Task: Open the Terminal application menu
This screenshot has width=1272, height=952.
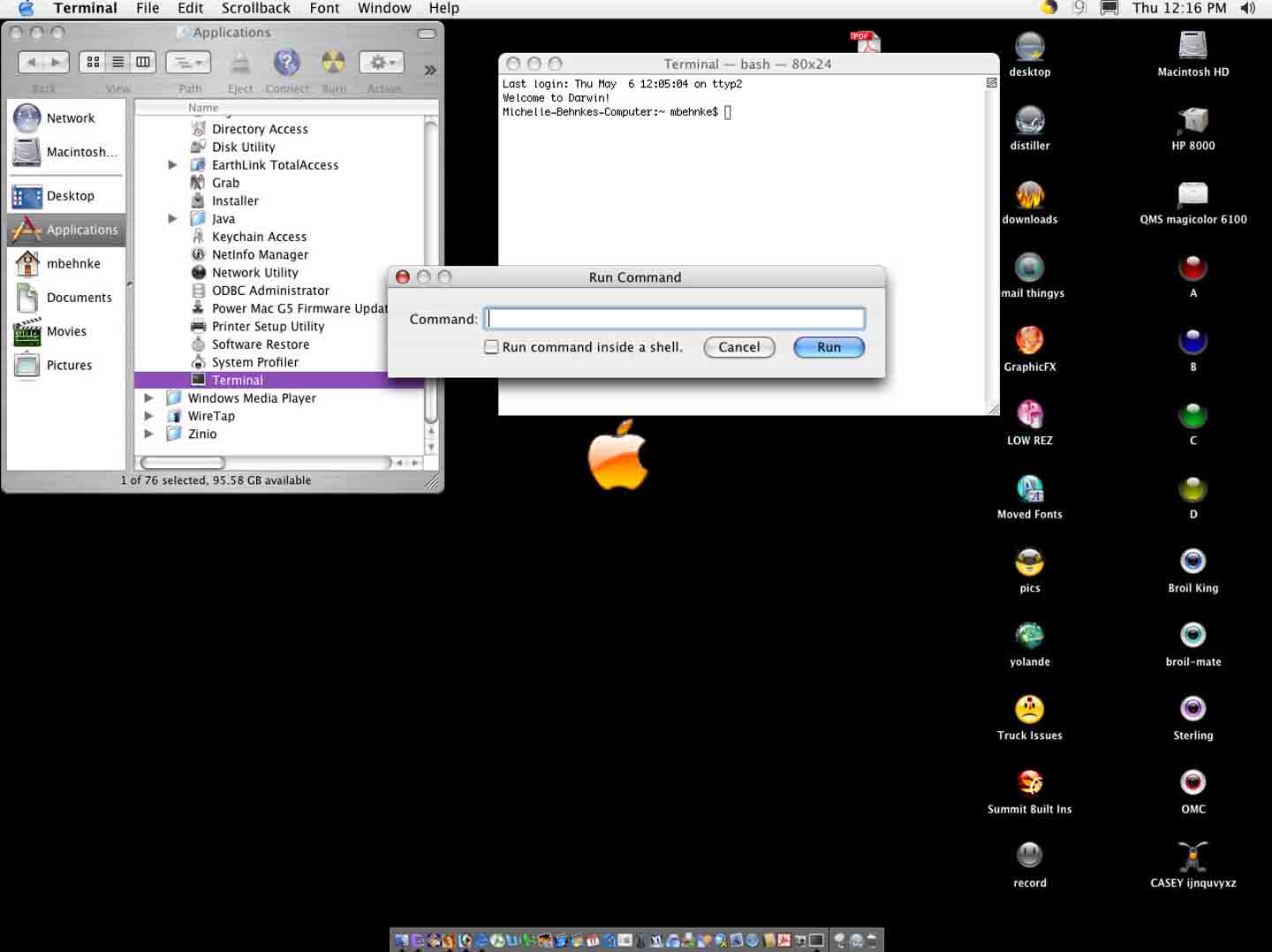Action: coord(86,8)
